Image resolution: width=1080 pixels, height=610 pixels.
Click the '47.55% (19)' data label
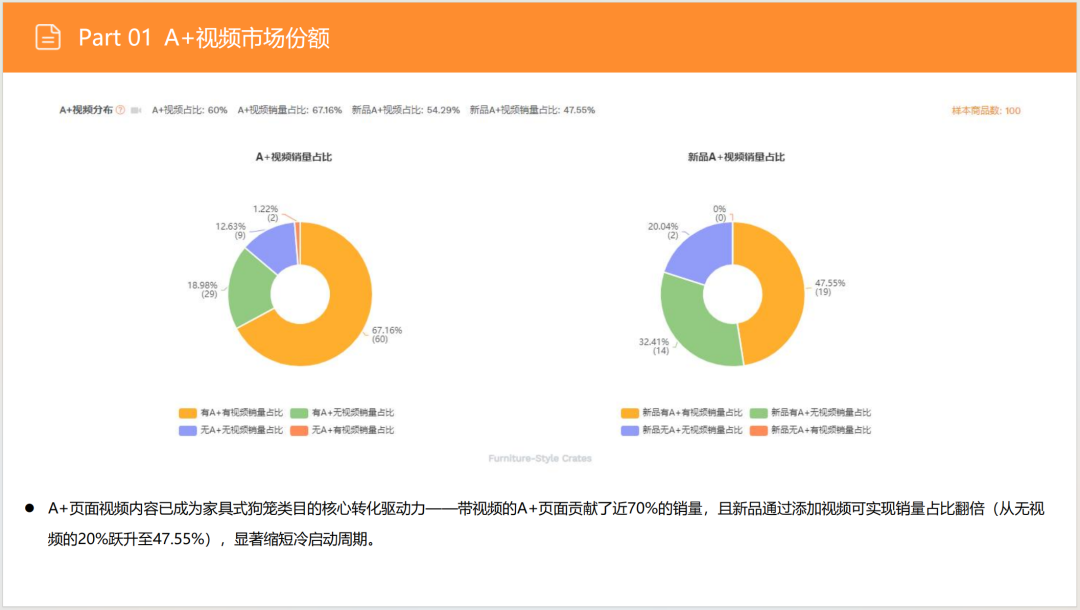pos(830,287)
